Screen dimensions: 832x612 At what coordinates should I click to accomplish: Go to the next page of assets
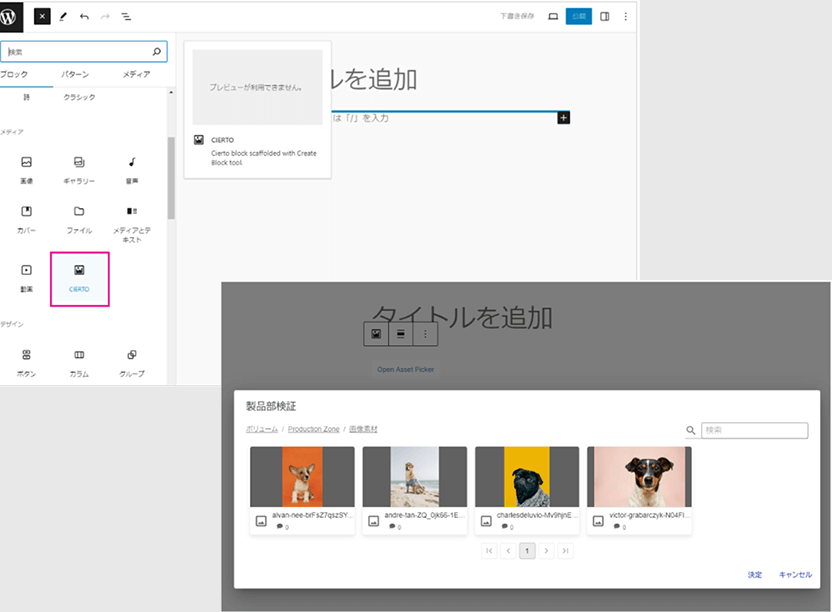pos(546,551)
